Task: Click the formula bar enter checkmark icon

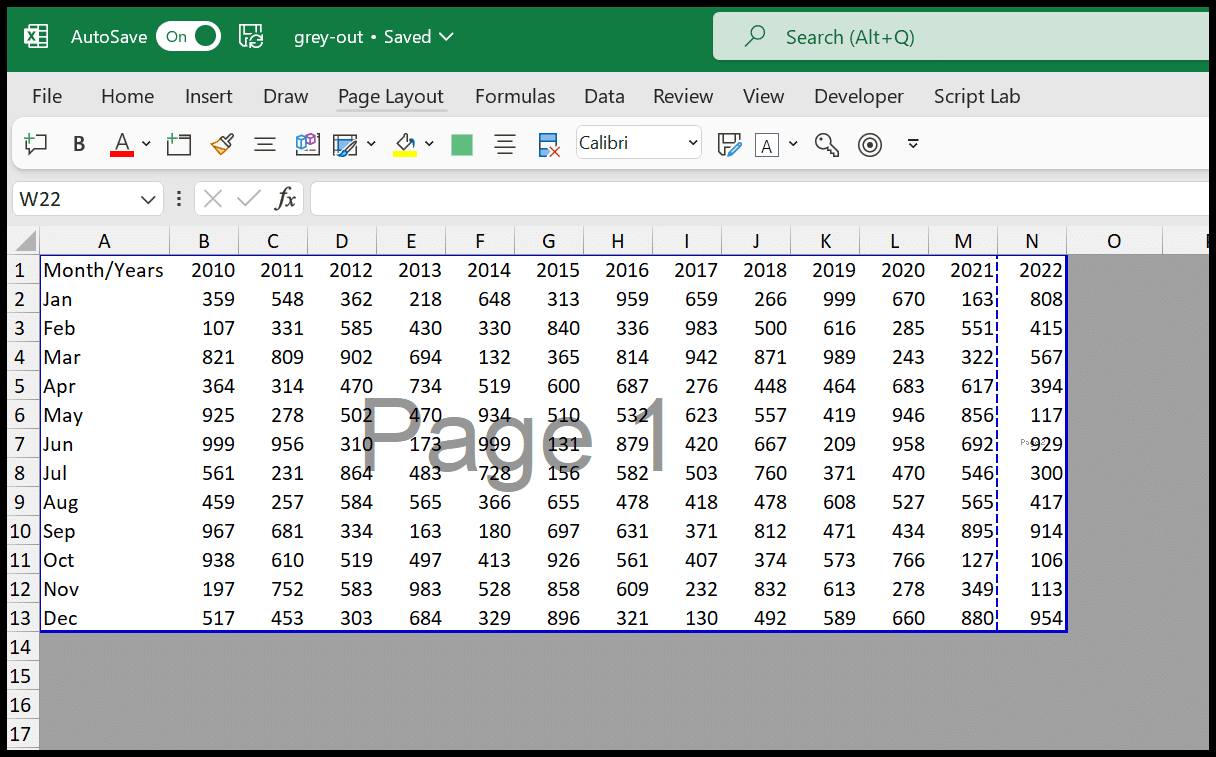Action: tap(248, 199)
